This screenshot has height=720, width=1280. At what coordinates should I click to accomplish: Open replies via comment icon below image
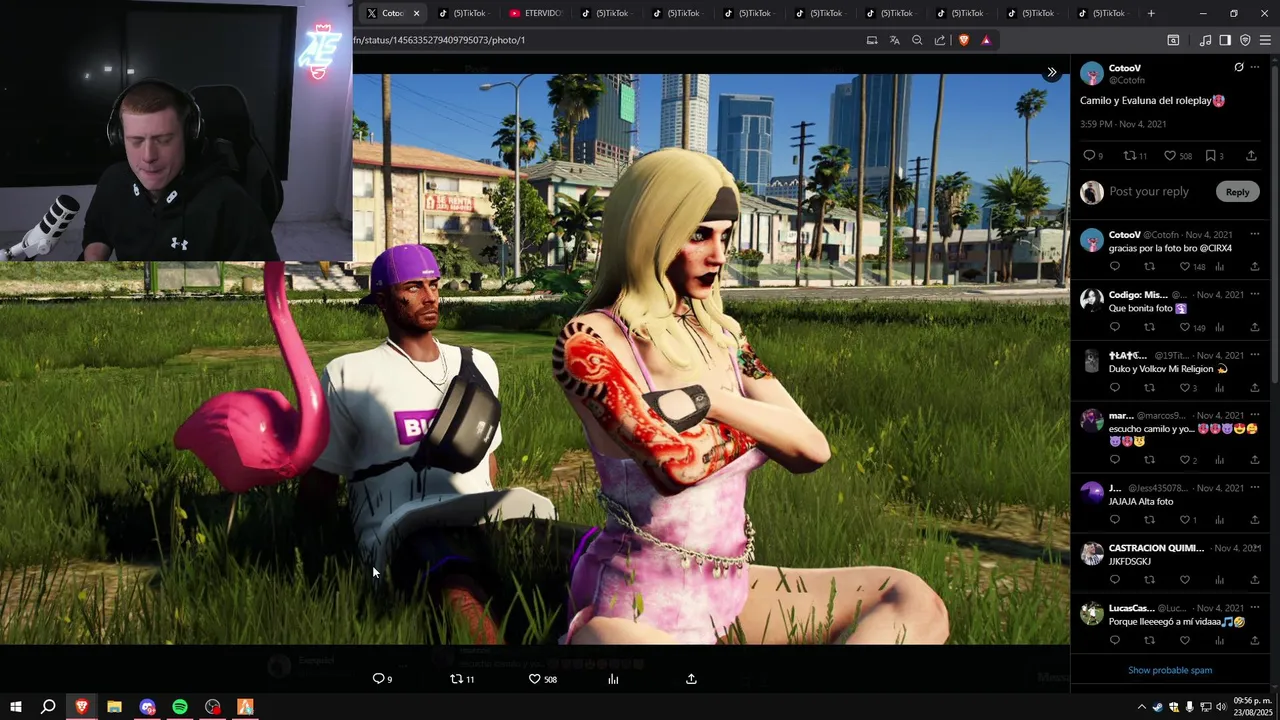(x=378, y=679)
